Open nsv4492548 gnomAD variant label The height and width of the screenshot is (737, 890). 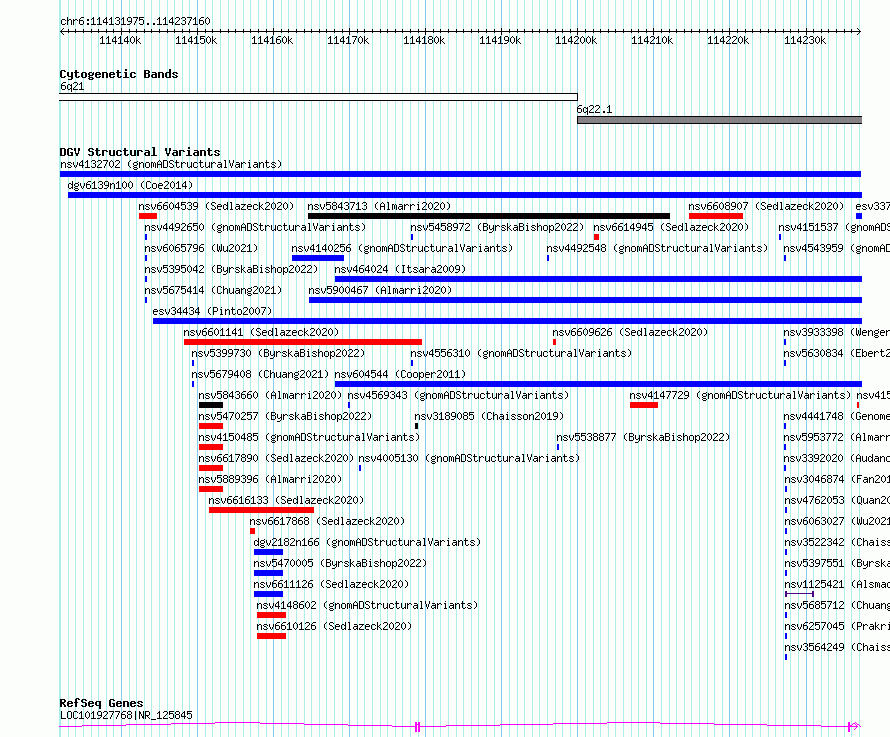(657, 248)
